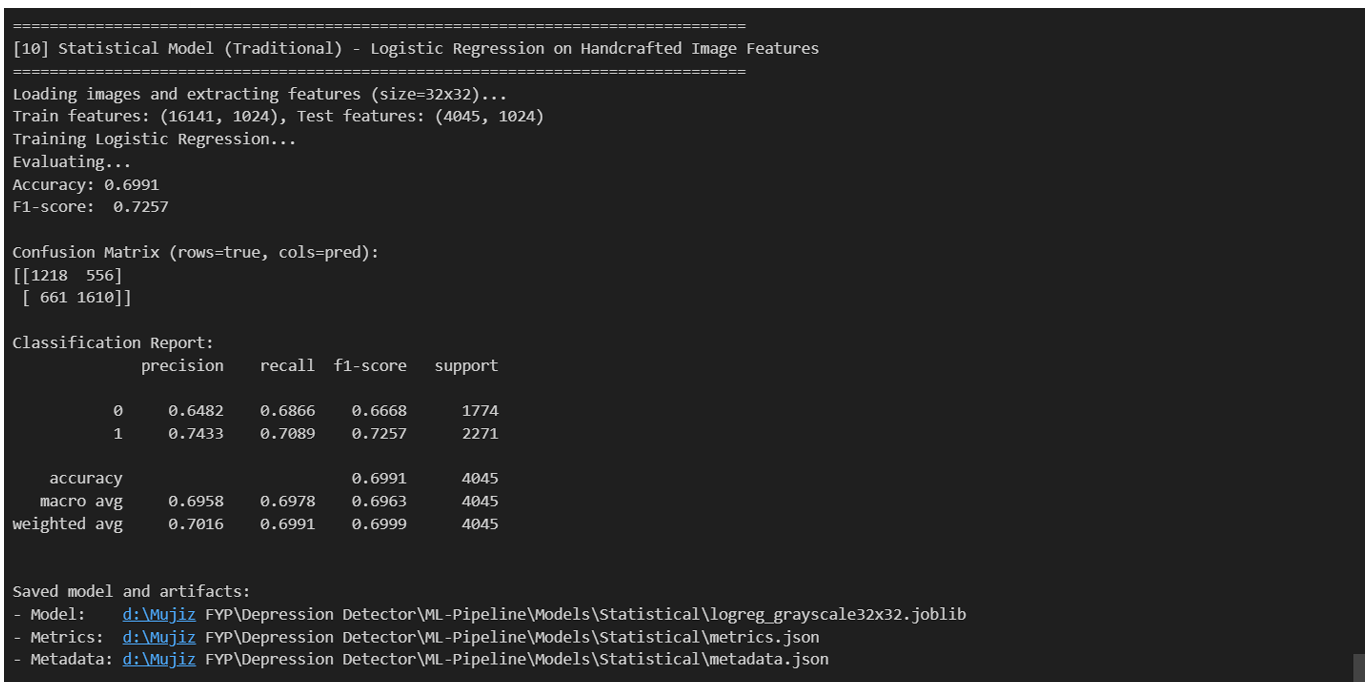Open the Model path d:\Mujiz link

coord(158,614)
